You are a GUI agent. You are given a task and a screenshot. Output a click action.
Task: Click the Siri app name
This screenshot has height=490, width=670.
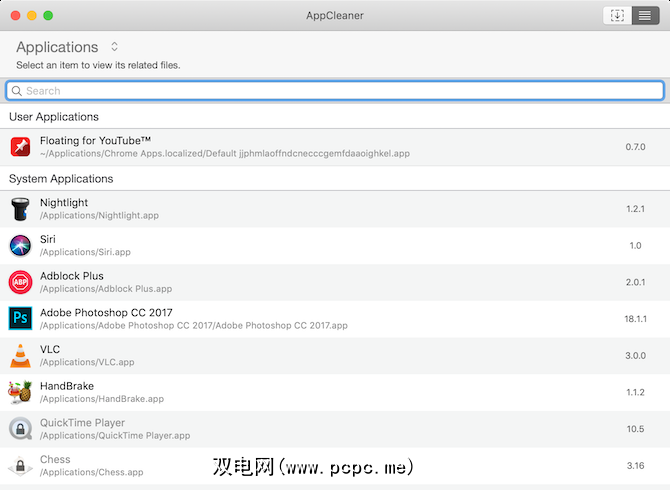[x=48, y=239]
